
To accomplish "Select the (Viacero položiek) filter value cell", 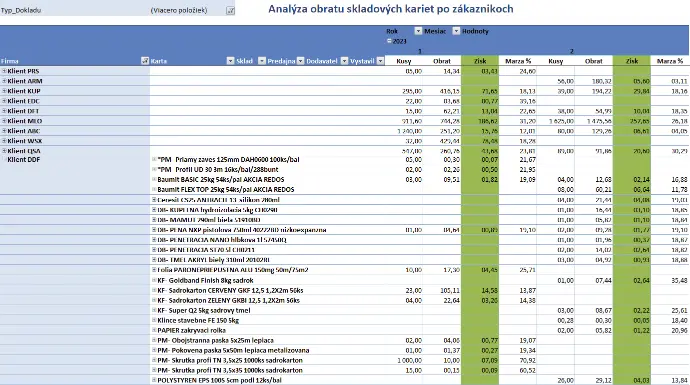I will [x=179, y=10].
